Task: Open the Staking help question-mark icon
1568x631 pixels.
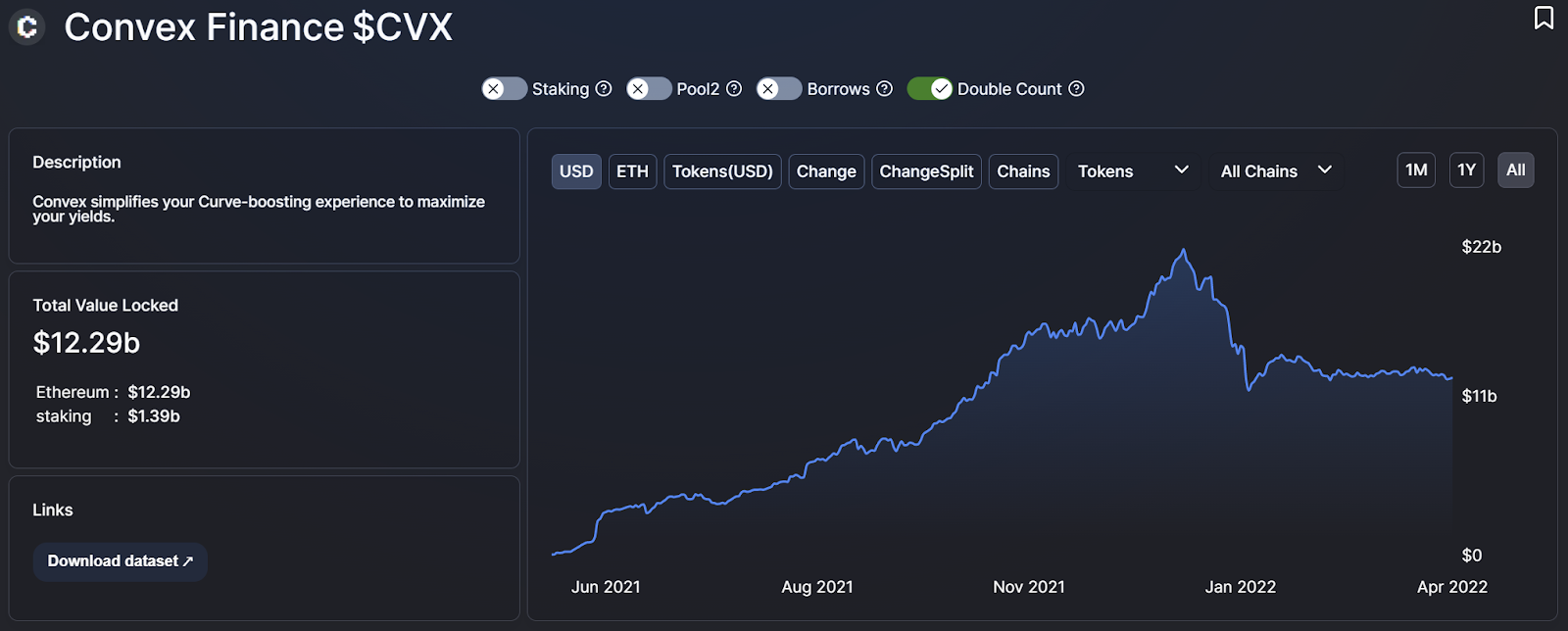Action: click(x=604, y=88)
